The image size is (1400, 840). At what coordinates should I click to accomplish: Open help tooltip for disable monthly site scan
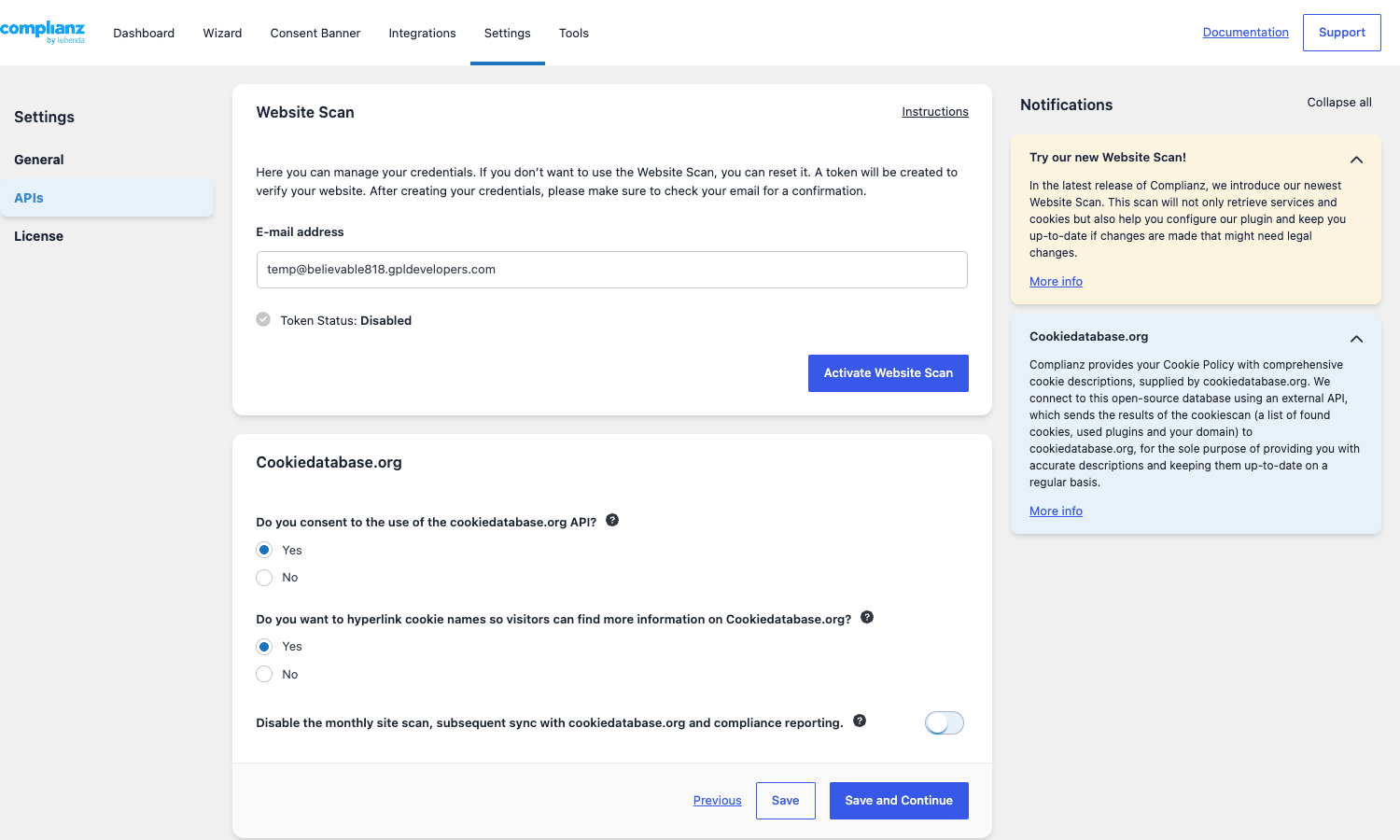pos(860,721)
